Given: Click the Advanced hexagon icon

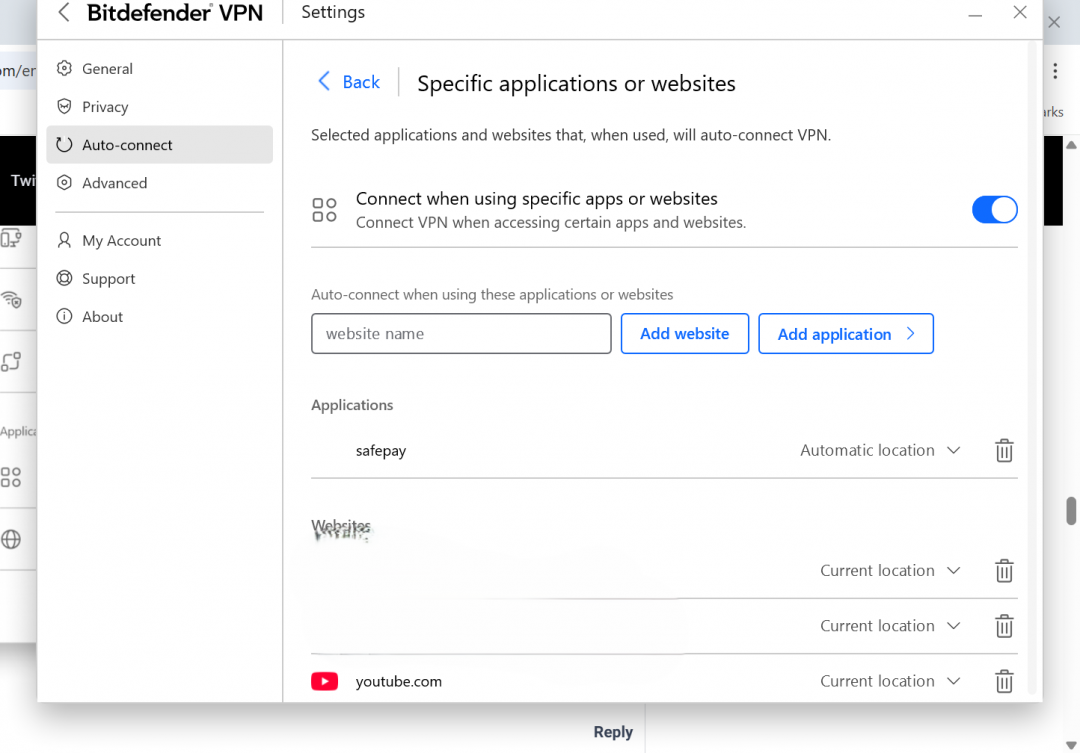Looking at the screenshot, I should pyautogui.click(x=64, y=182).
